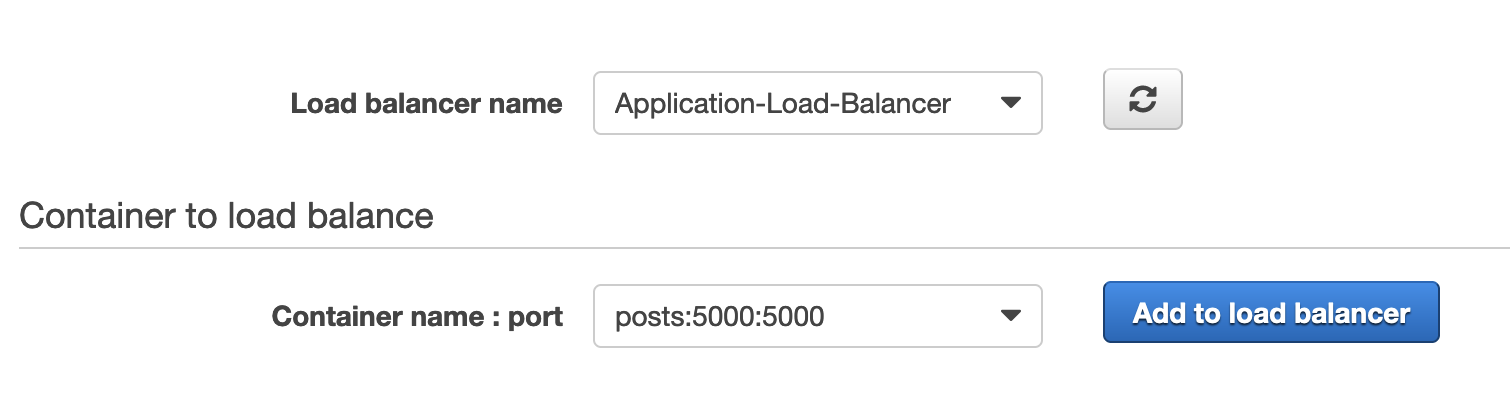Select the Application-Load-Balancer text

[782, 103]
